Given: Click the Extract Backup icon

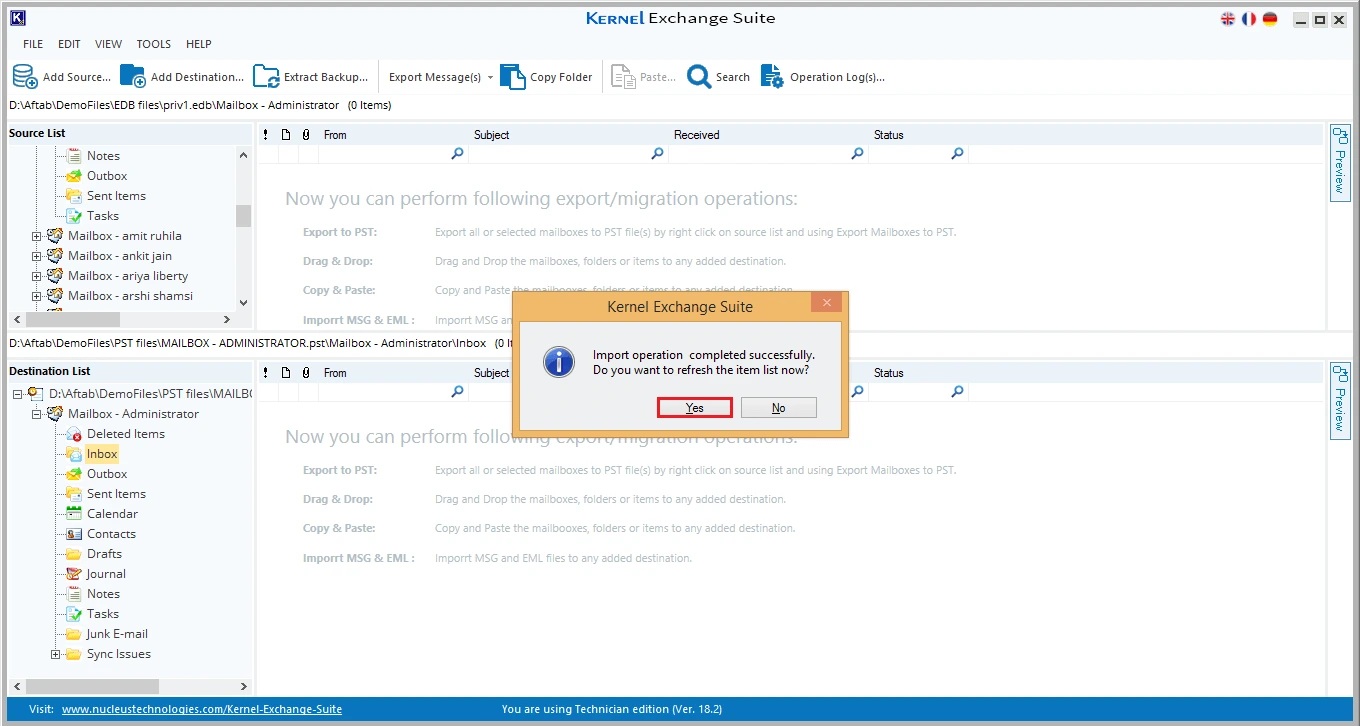Looking at the screenshot, I should [266, 77].
